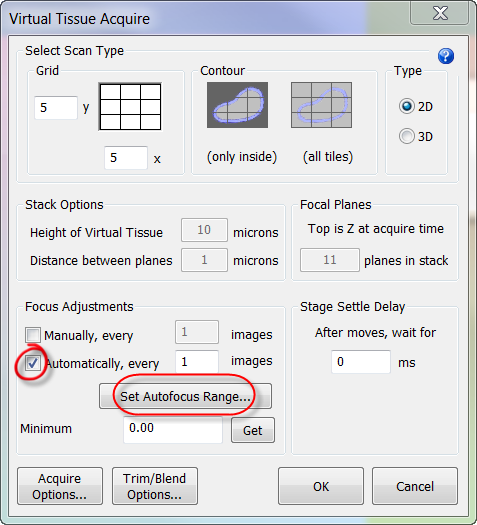This screenshot has width=477, height=525.
Task: Choose the contour all tiles icon
Action: tap(321, 105)
